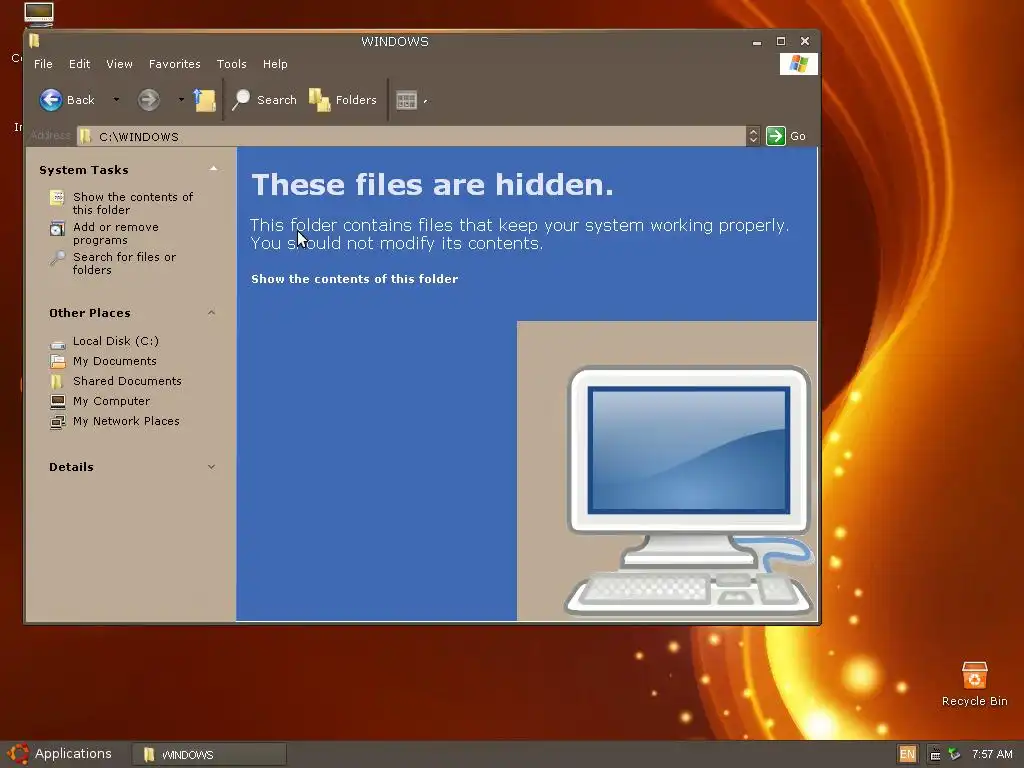This screenshot has width=1024, height=768.
Task: Click the Local Disk drive icon
Action: click(x=57, y=343)
